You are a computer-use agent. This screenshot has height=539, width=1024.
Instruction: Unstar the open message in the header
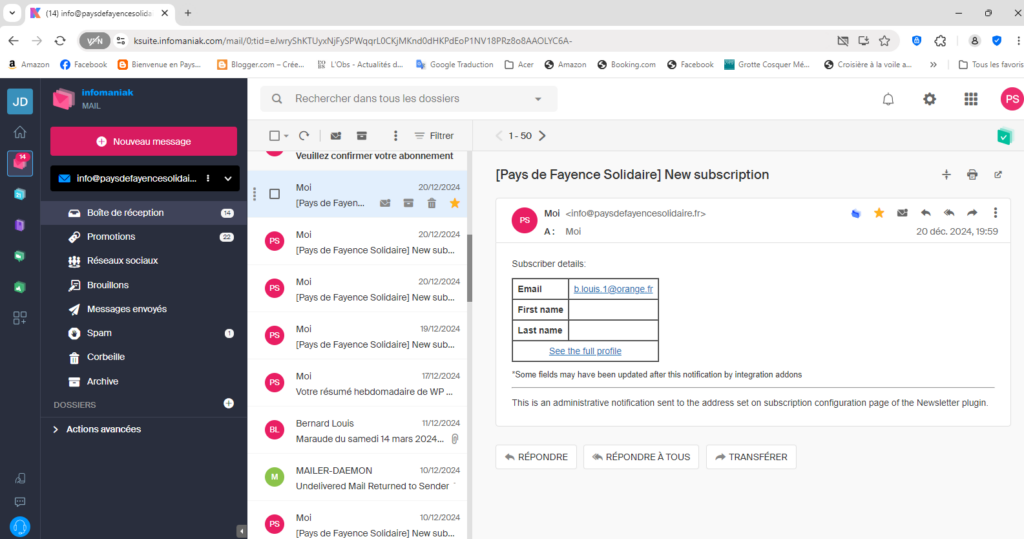point(879,213)
